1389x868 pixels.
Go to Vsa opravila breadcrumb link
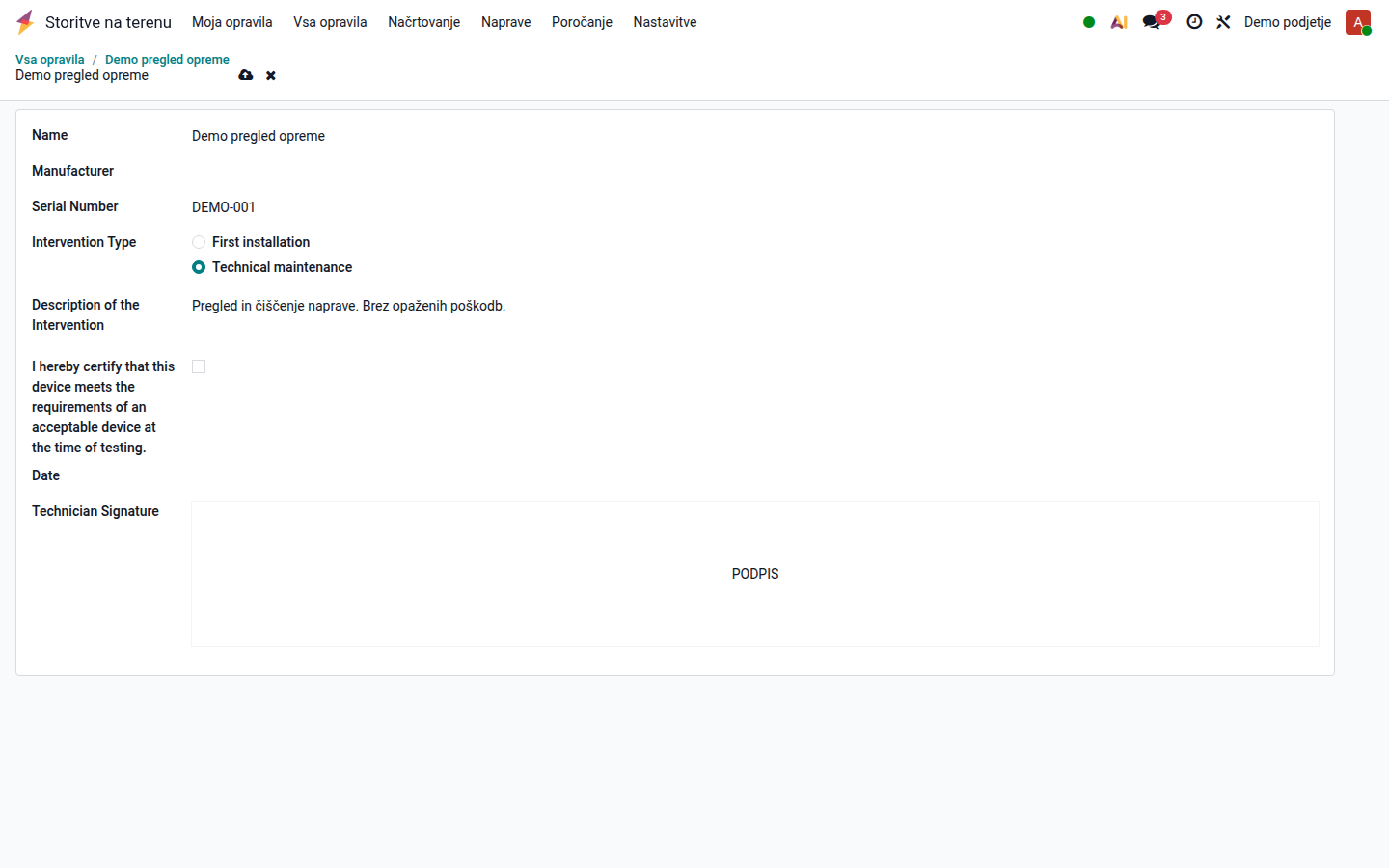point(50,59)
